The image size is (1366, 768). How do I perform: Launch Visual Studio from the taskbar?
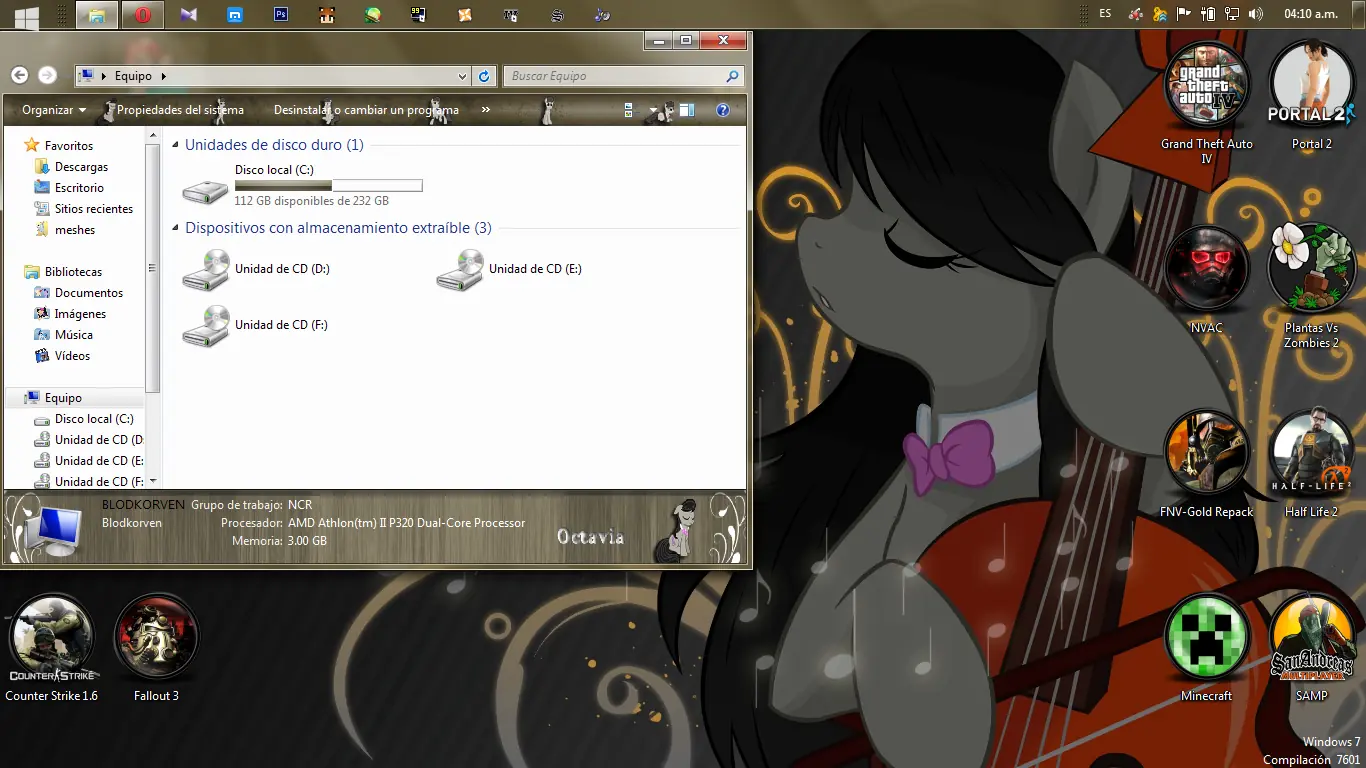coord(189,15)
